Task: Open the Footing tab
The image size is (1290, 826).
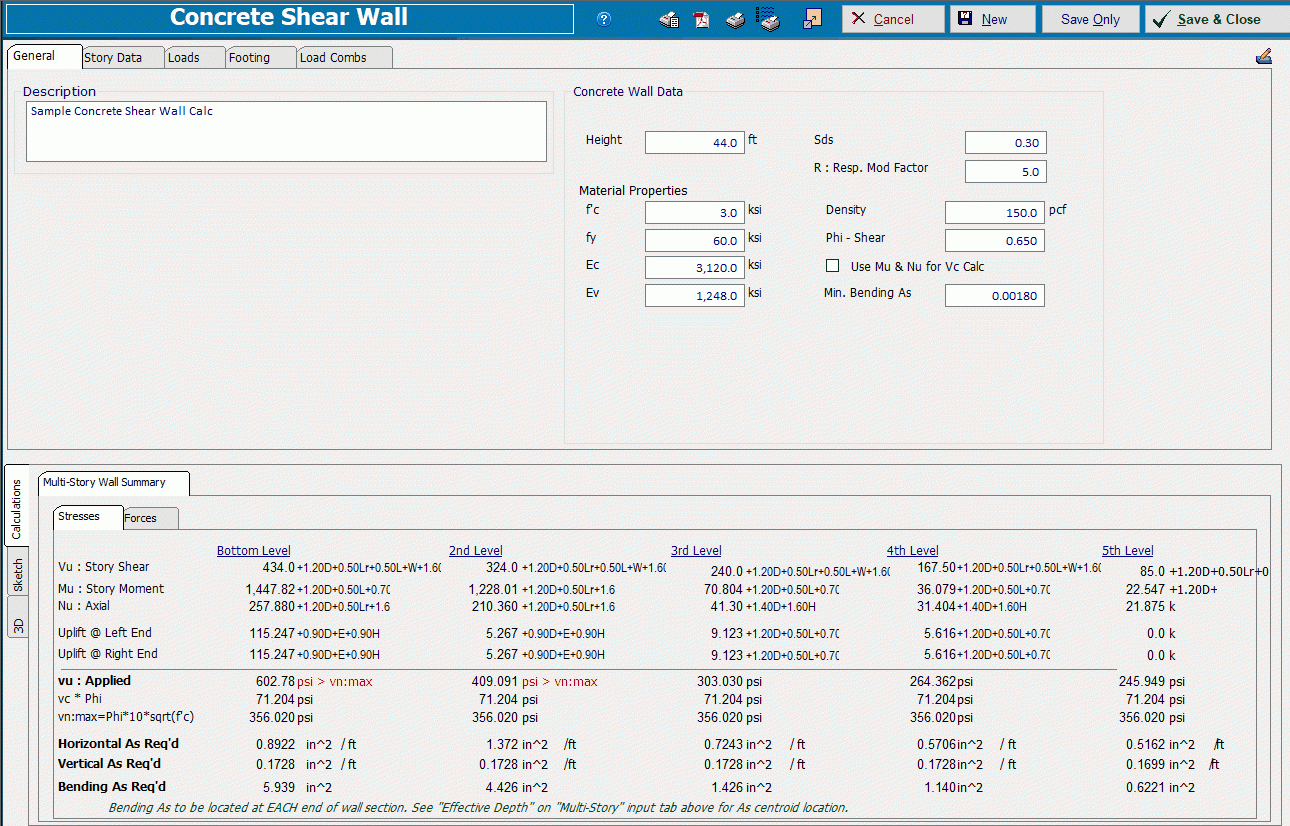Action: (248, 57)
